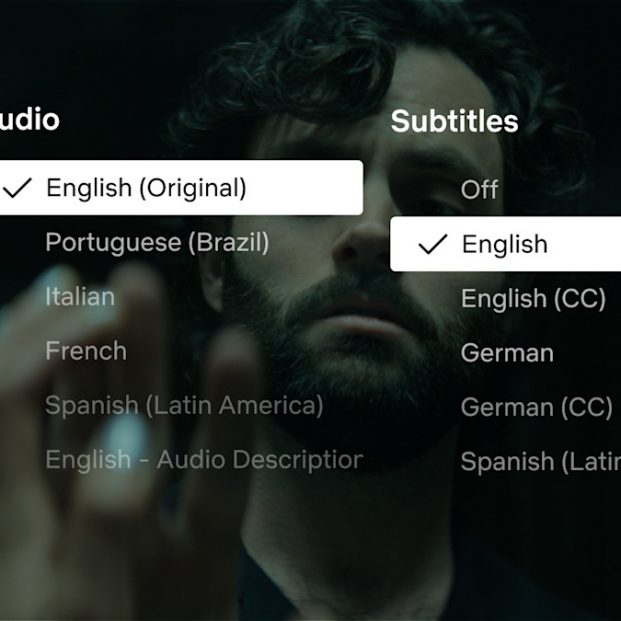
Task: Click the checkmark beside English subtitles
Action: [x=432, y=245]
